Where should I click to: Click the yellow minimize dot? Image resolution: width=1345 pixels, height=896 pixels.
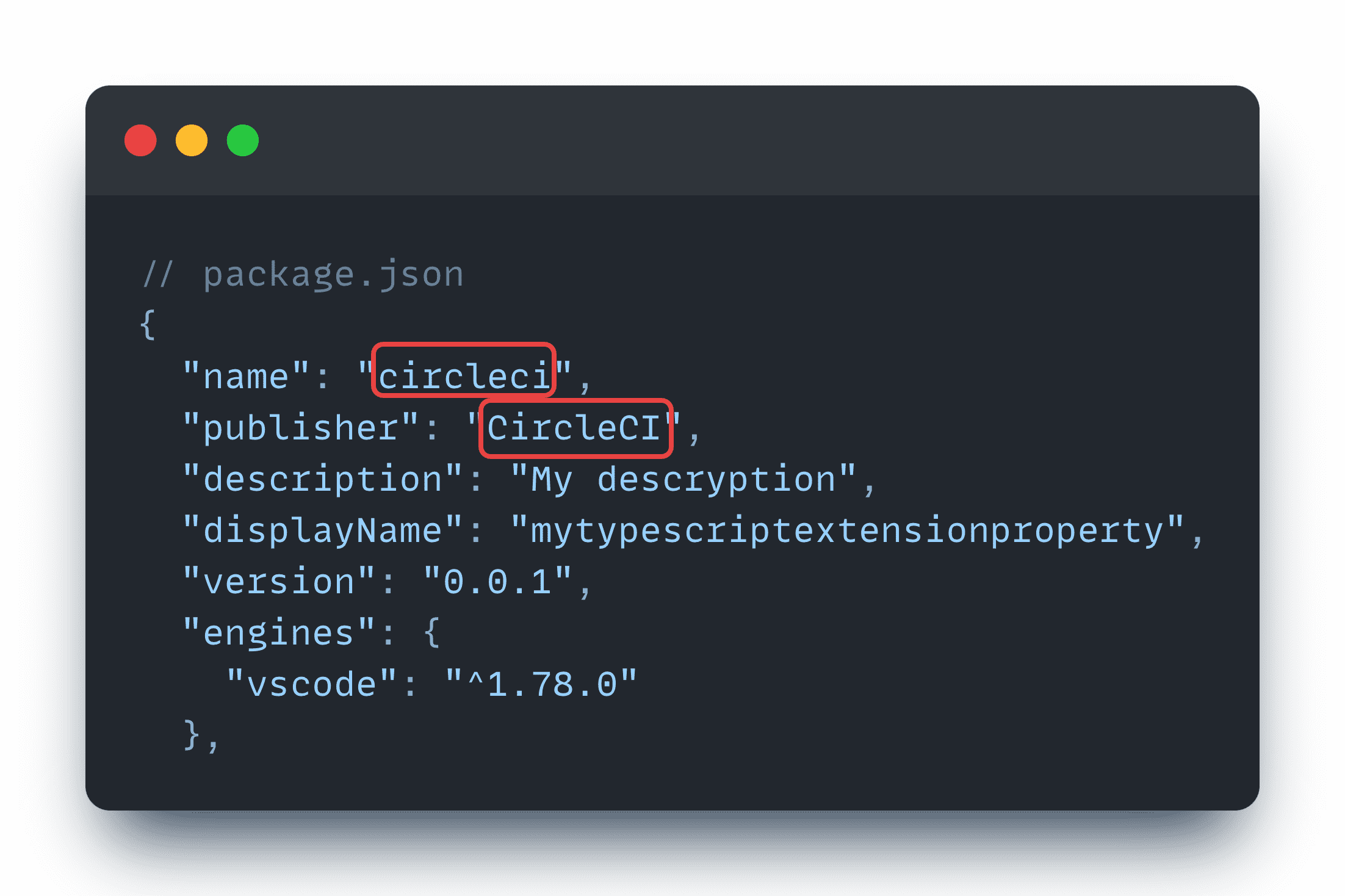(x=192, y=140)
